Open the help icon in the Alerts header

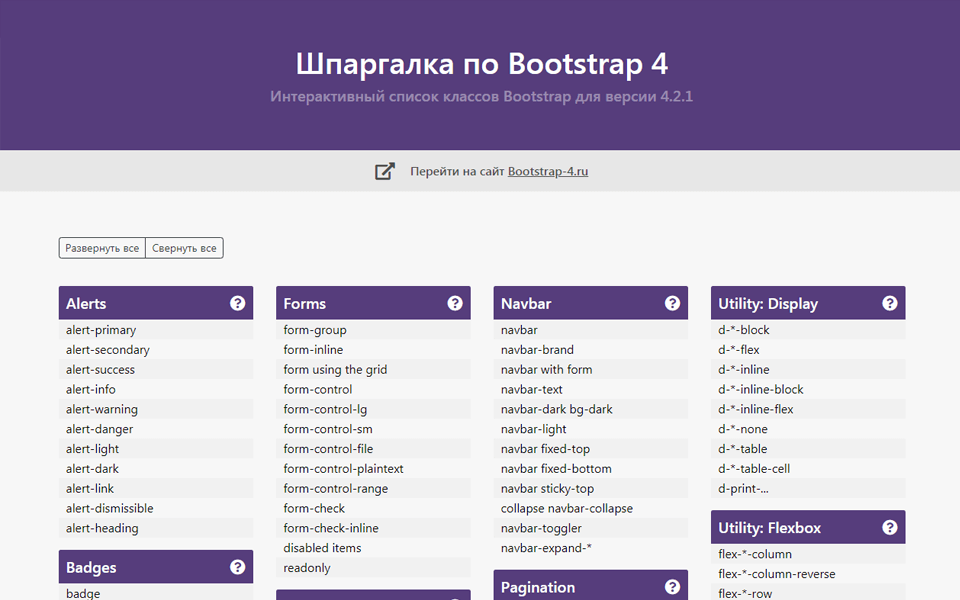point(238,303)
